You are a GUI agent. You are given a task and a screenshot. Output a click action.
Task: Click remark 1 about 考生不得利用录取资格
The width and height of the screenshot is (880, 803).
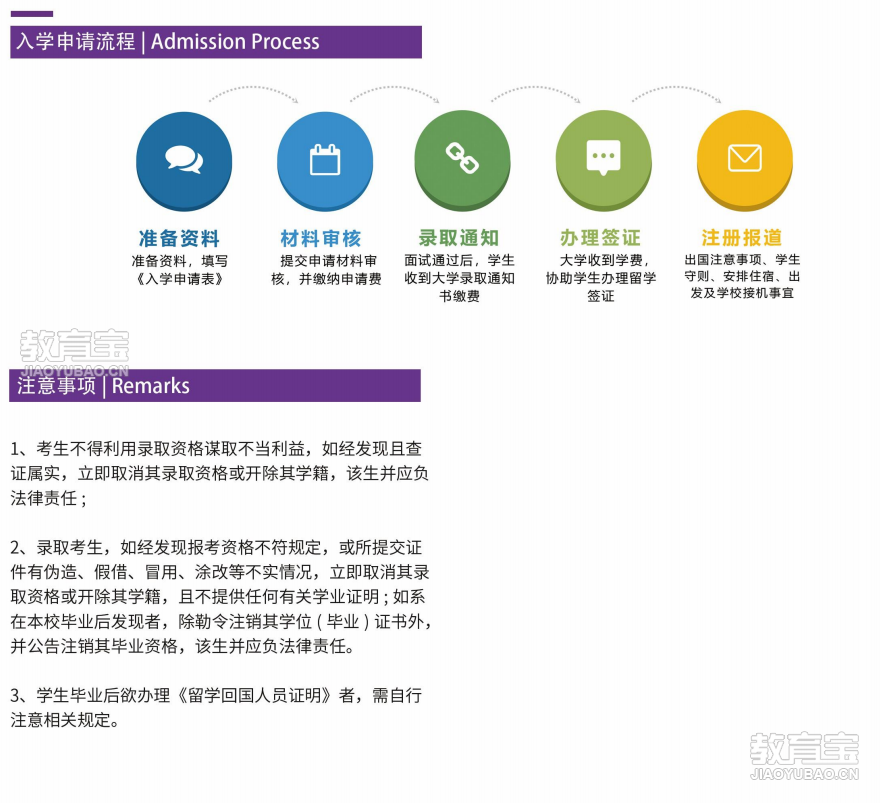(219, 473)
